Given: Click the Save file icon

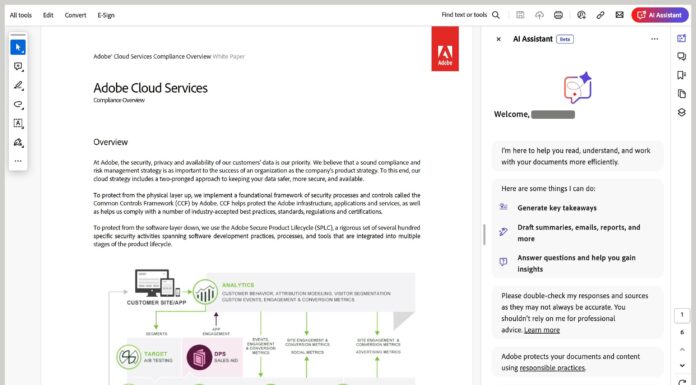Looking at the screenshot, I should (x=520, y=15).
